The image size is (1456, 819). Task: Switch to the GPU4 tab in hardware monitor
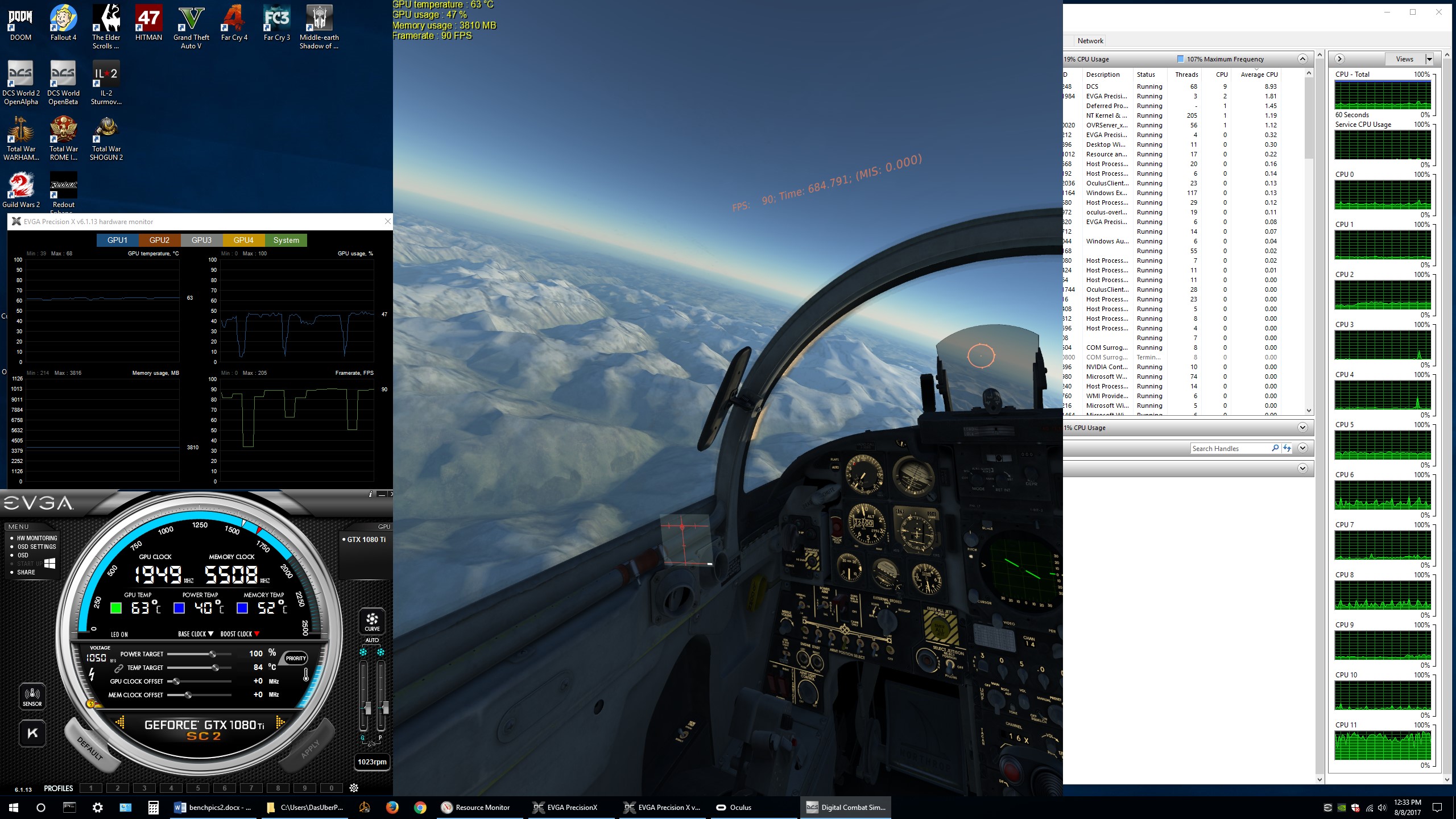coord(243,240)
